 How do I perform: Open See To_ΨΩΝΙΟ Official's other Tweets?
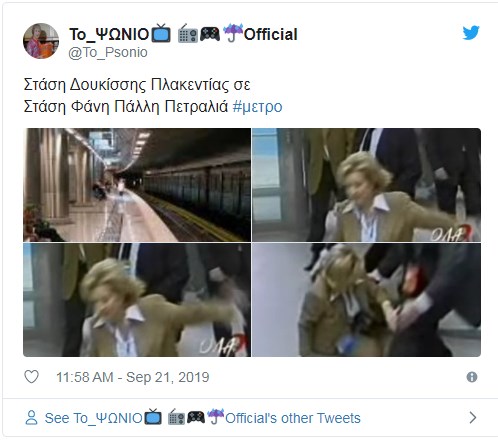[x=203, y=418]
